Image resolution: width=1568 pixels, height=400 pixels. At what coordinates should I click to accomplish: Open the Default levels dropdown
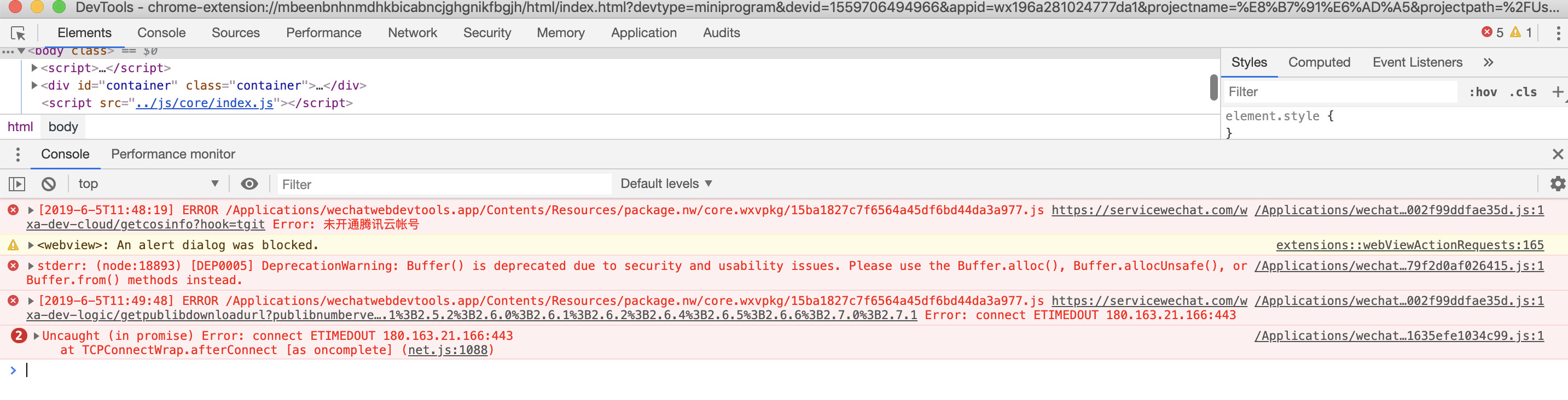(x=666, y=184)
